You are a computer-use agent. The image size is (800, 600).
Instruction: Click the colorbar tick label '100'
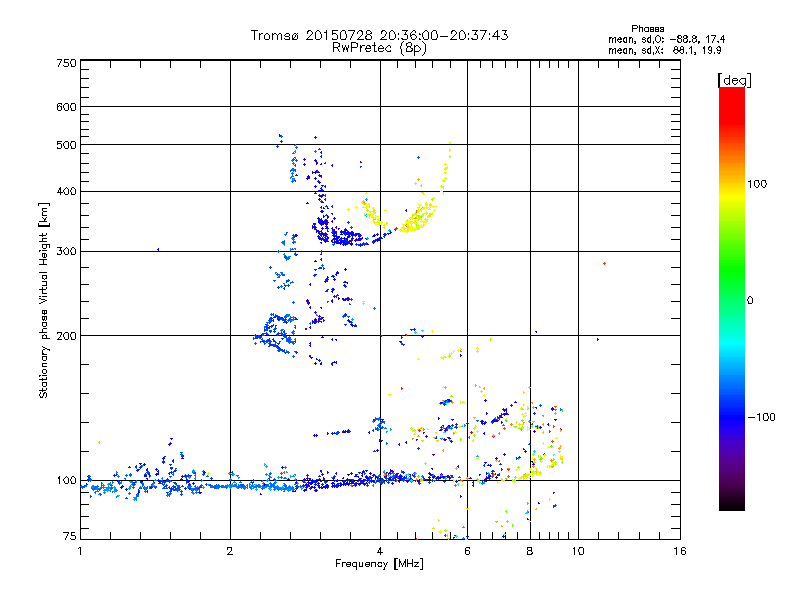(x=757, y=184)
